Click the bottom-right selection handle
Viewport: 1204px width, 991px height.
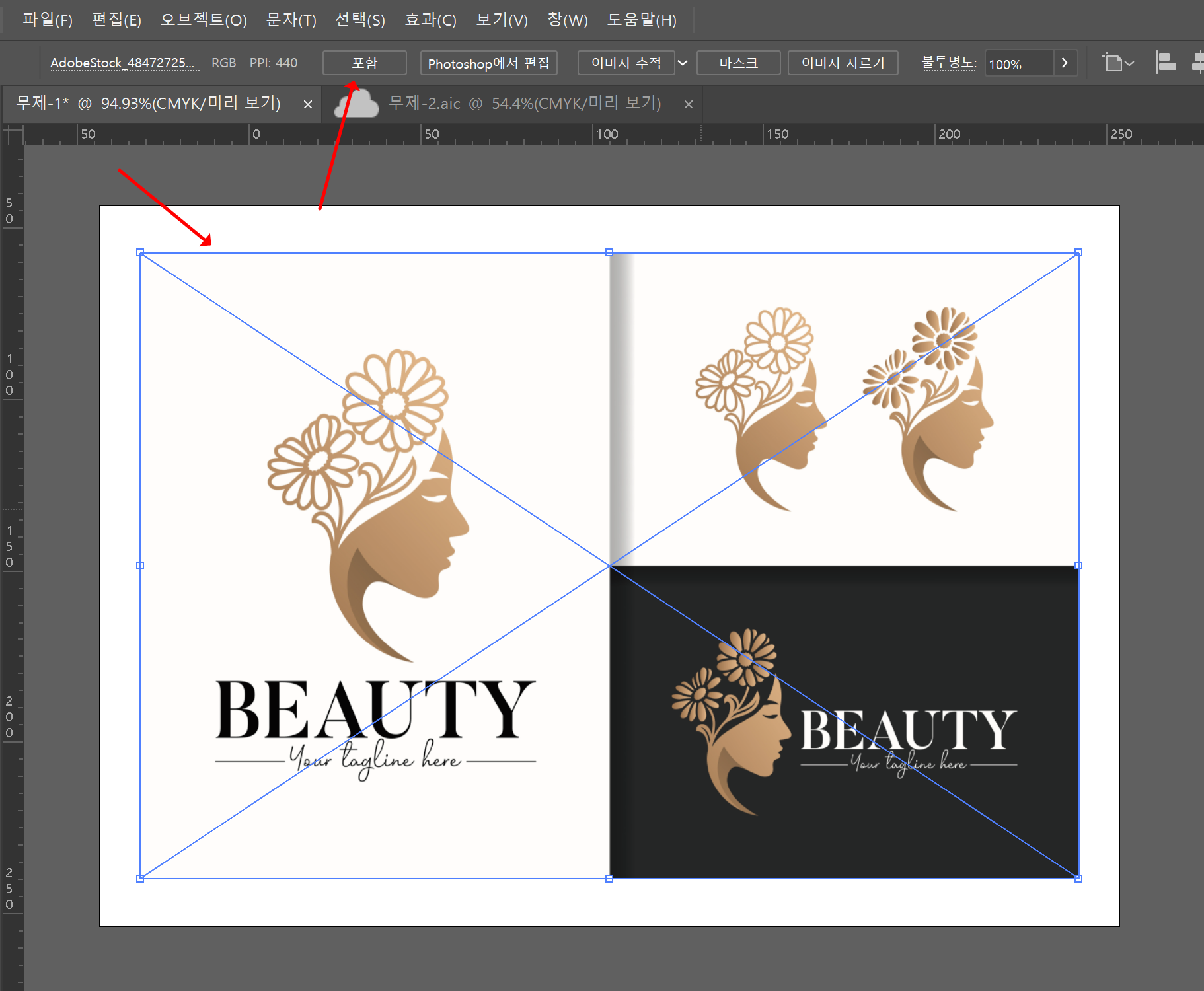click(1078, 879)
